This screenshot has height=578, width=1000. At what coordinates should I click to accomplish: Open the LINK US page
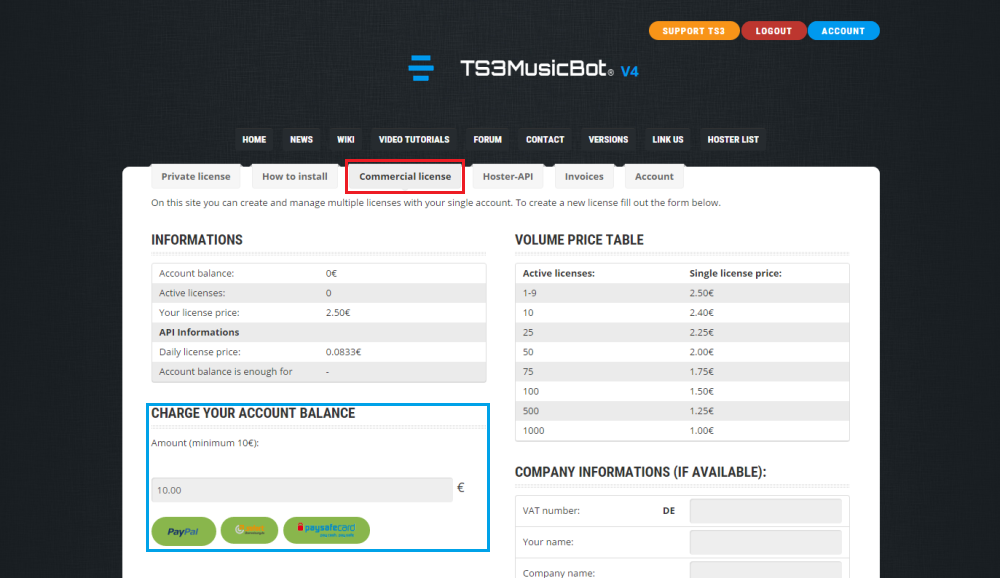point(668,140)
